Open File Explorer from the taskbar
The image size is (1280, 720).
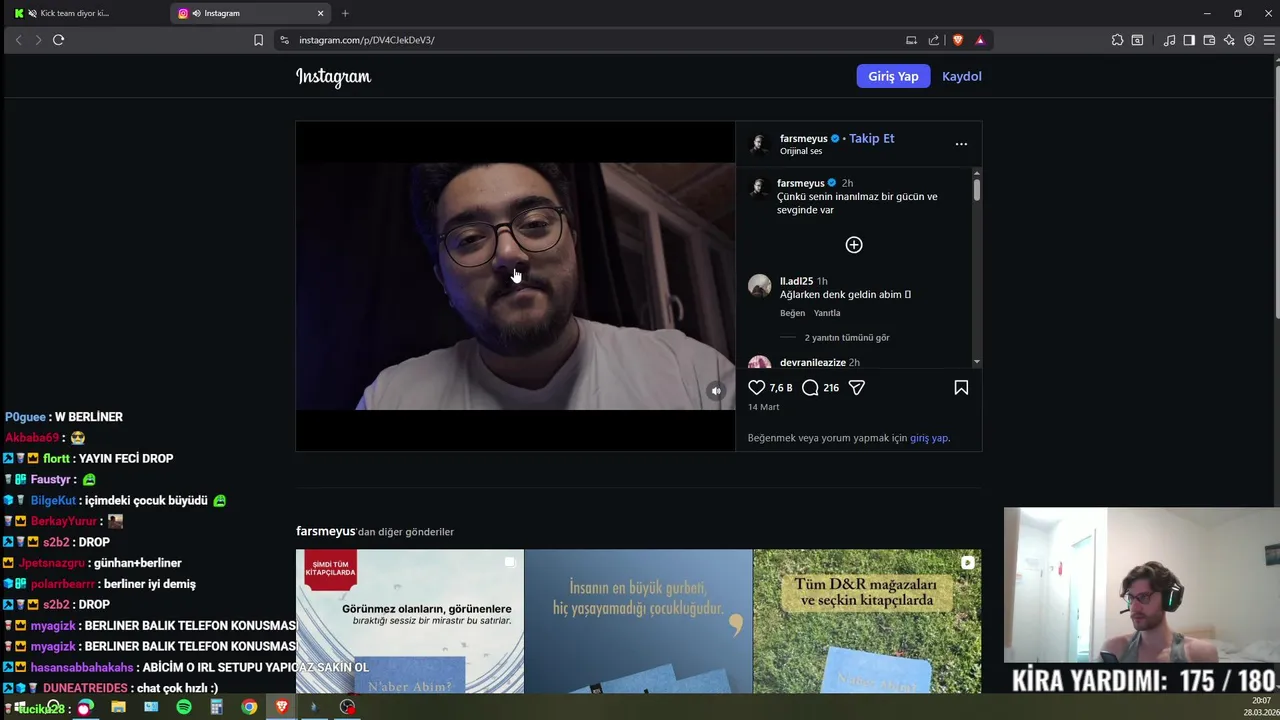coord(118,707)
